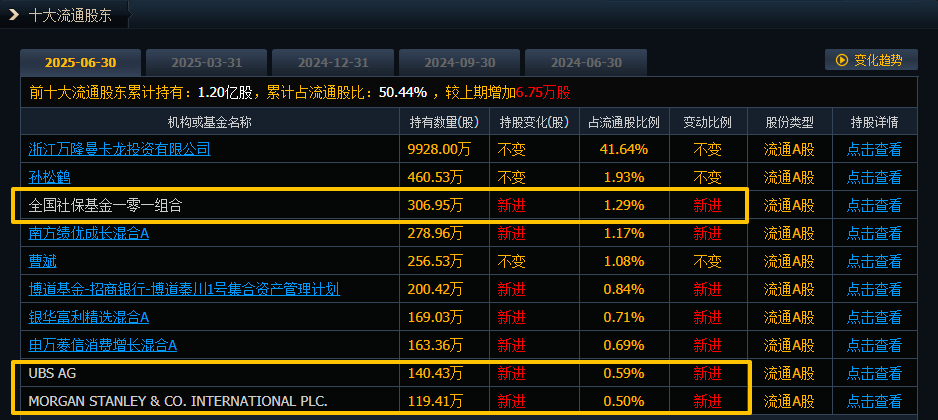Click the 机构或基金名称 column header

(210, 122)
